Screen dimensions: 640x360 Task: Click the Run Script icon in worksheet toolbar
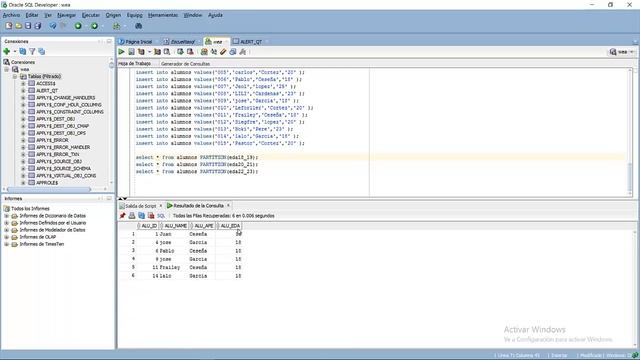[x=131, y=52]
